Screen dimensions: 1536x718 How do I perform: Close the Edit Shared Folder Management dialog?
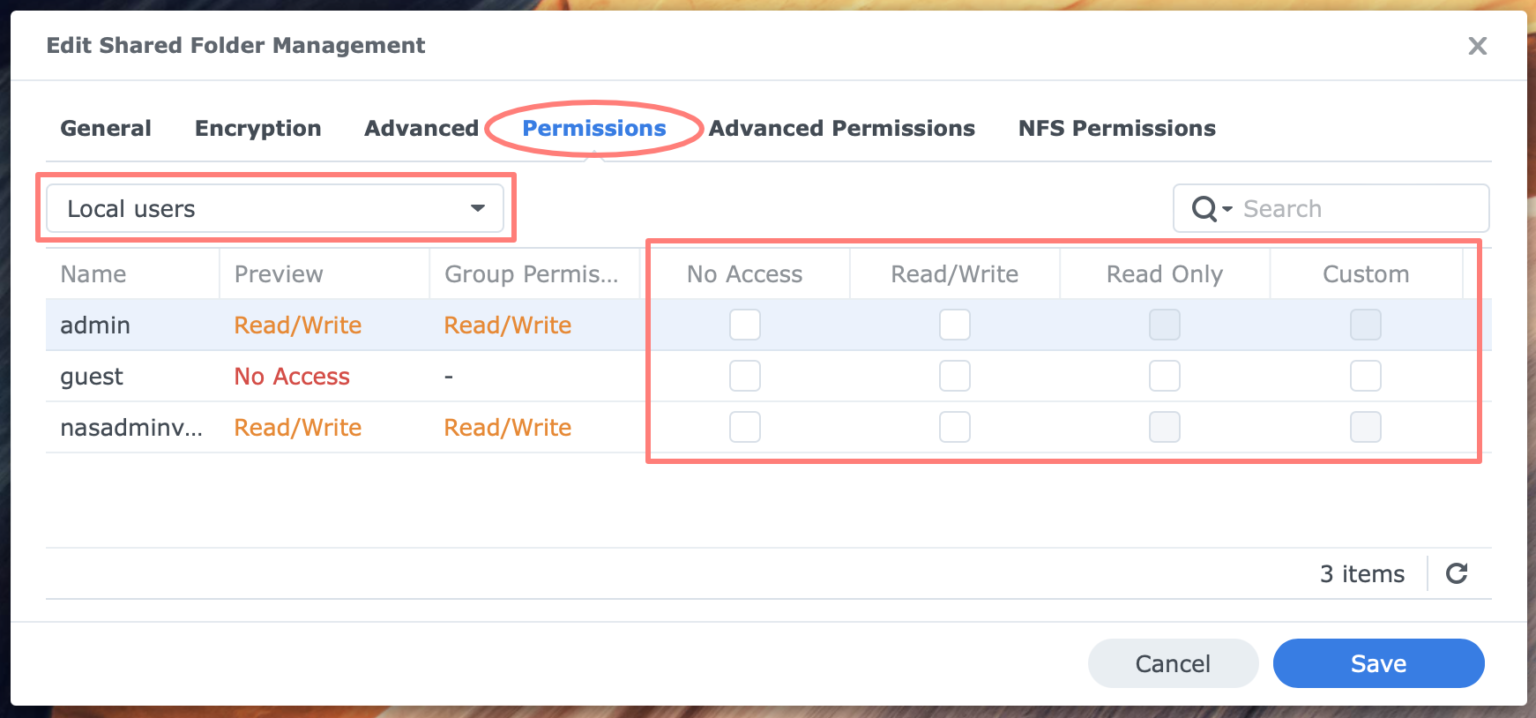click(1478, 45)
